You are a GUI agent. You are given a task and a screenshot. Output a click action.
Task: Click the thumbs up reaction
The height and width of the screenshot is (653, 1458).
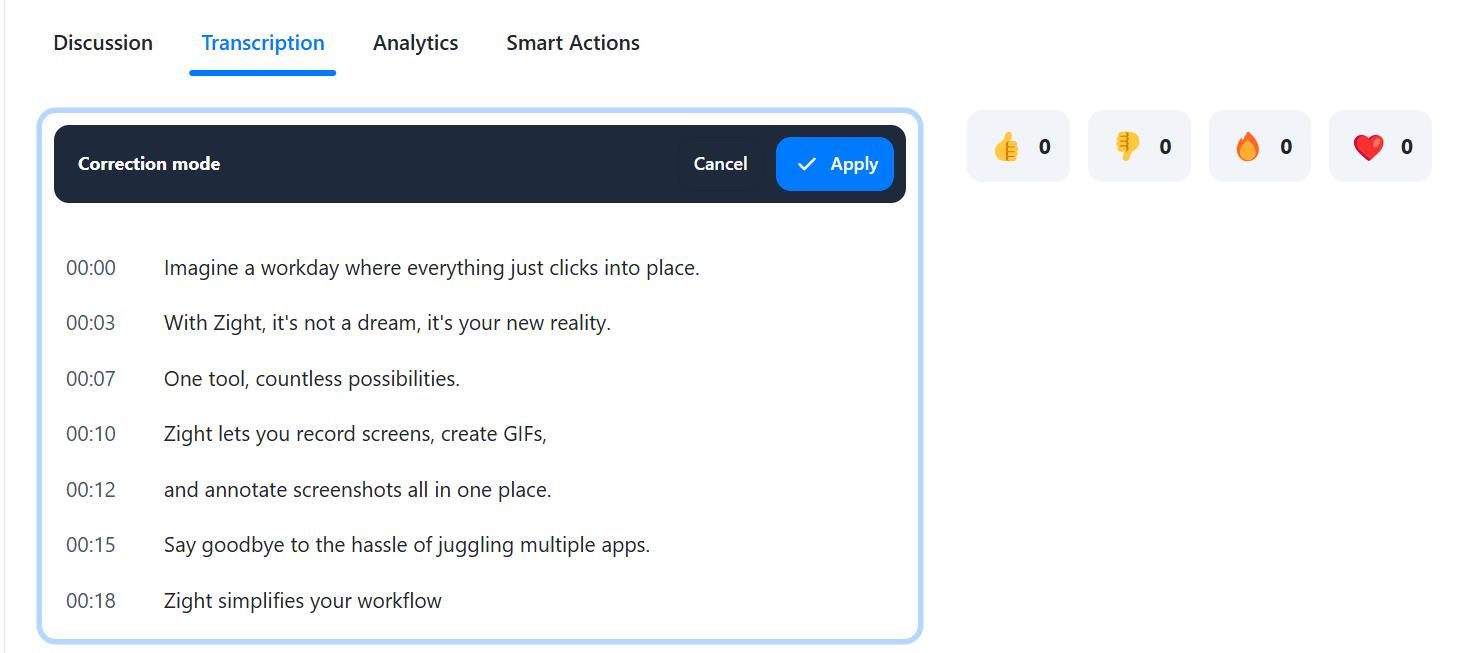(1017, 147)
